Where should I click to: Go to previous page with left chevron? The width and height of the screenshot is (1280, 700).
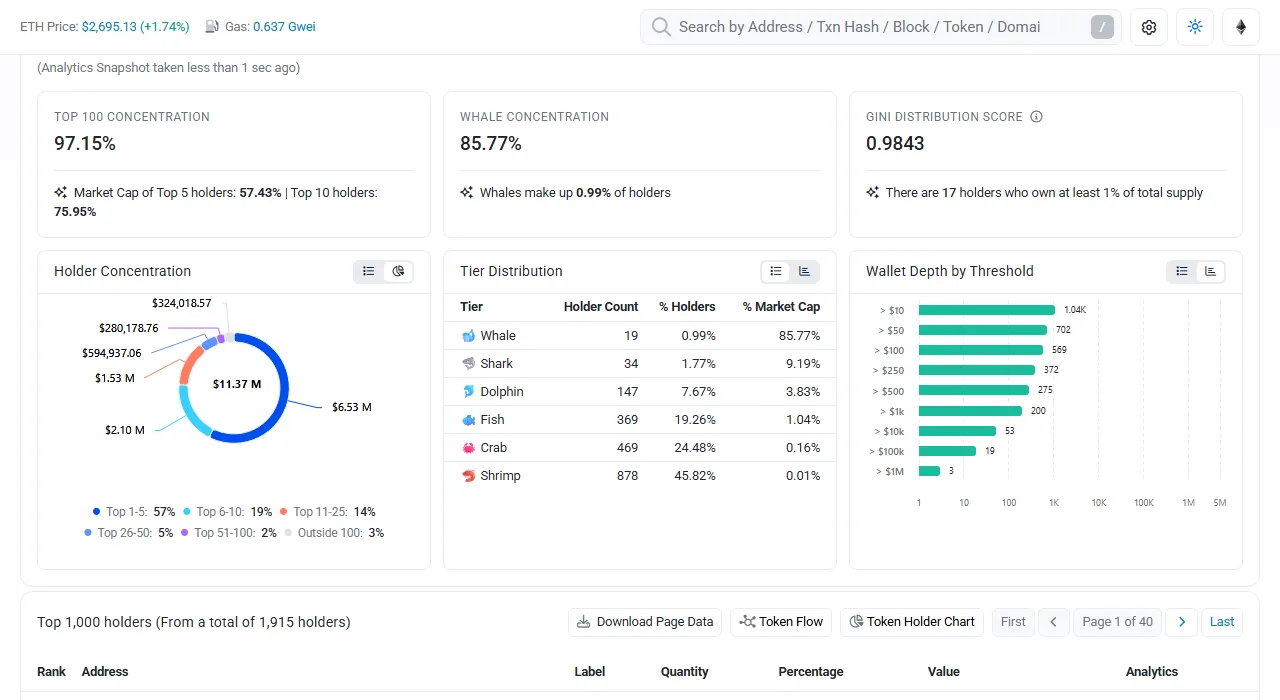(1054, 622)
